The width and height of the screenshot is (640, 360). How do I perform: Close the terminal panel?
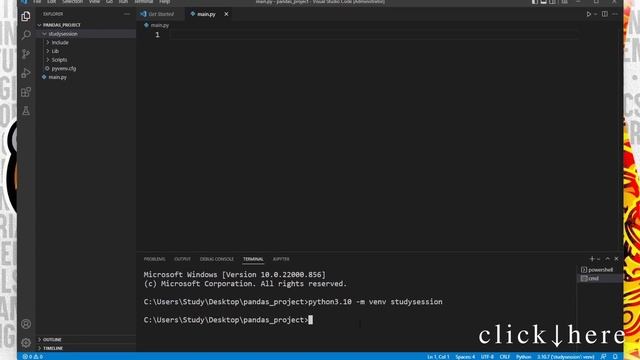(x=616, y=259)
